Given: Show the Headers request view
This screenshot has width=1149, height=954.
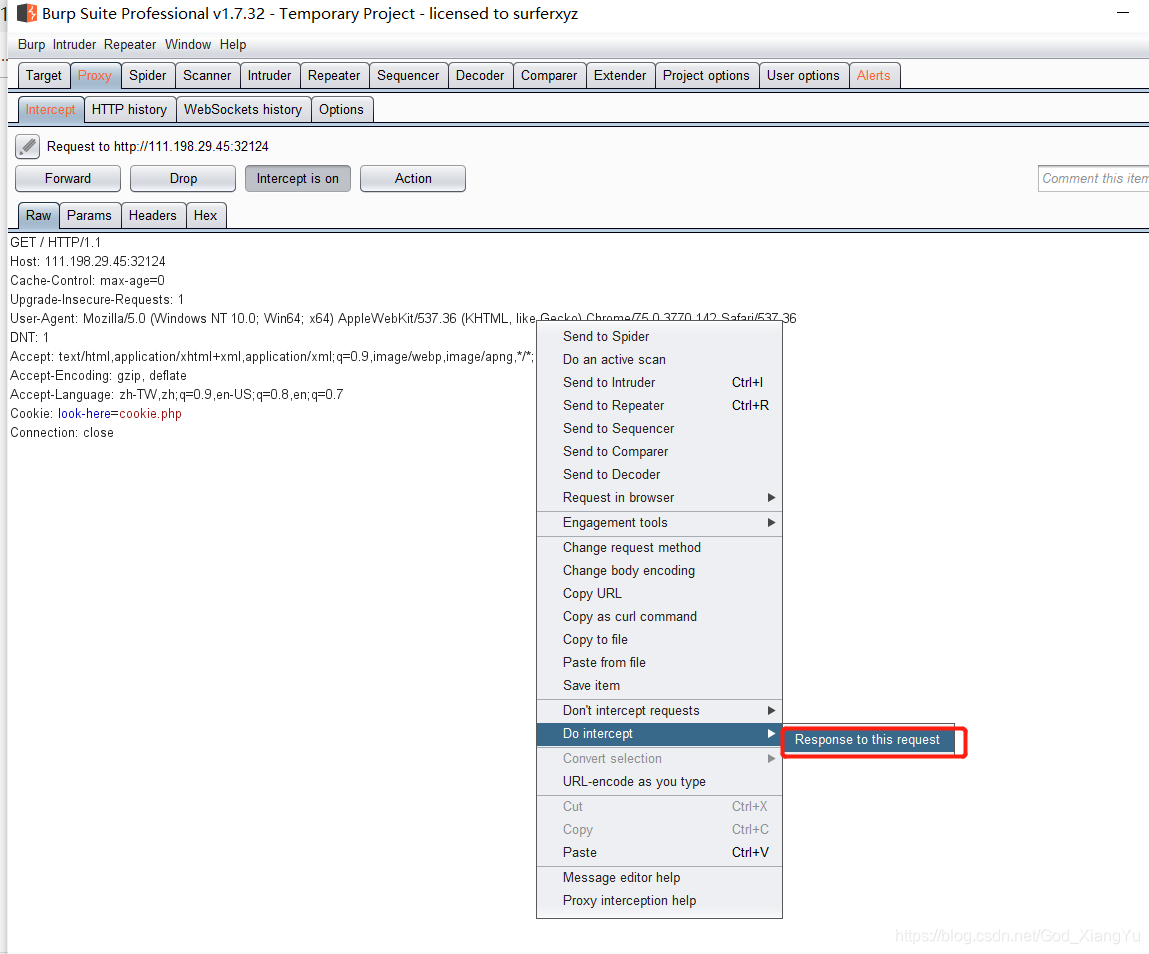Looking at the screenshot, I should pyautogui.click(x=152, y=215).
